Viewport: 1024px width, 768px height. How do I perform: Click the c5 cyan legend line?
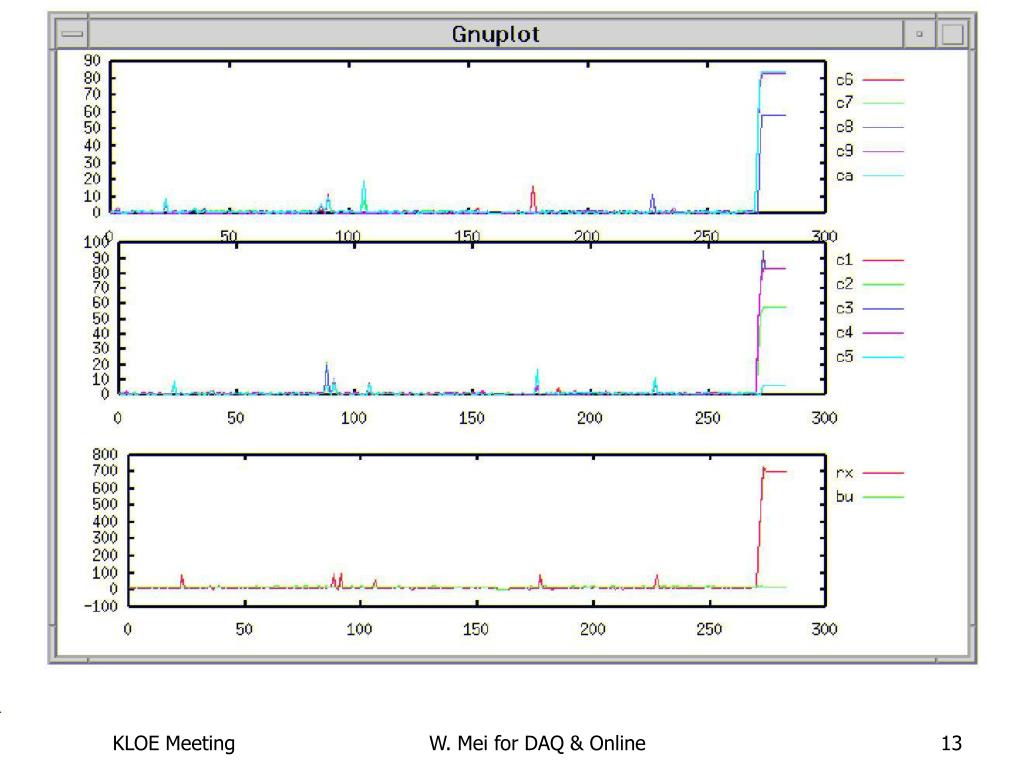tap(883, 357)
